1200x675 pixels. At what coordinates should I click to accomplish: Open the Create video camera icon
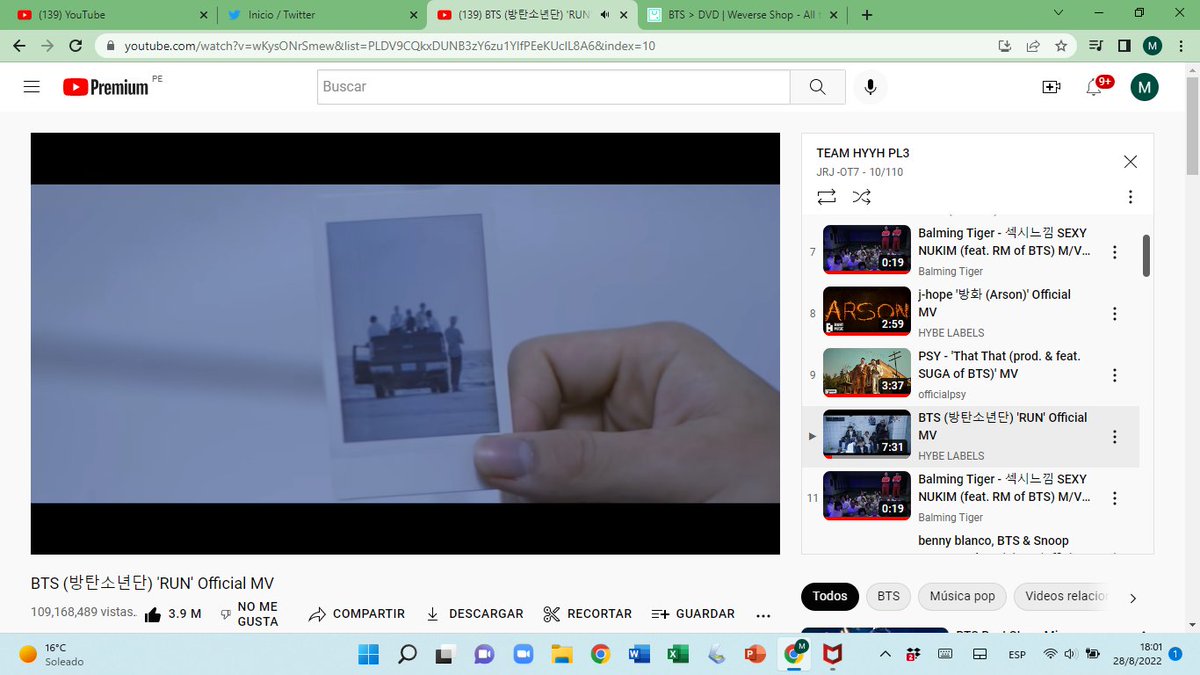pyautogui.click(x=1051, y=87)
